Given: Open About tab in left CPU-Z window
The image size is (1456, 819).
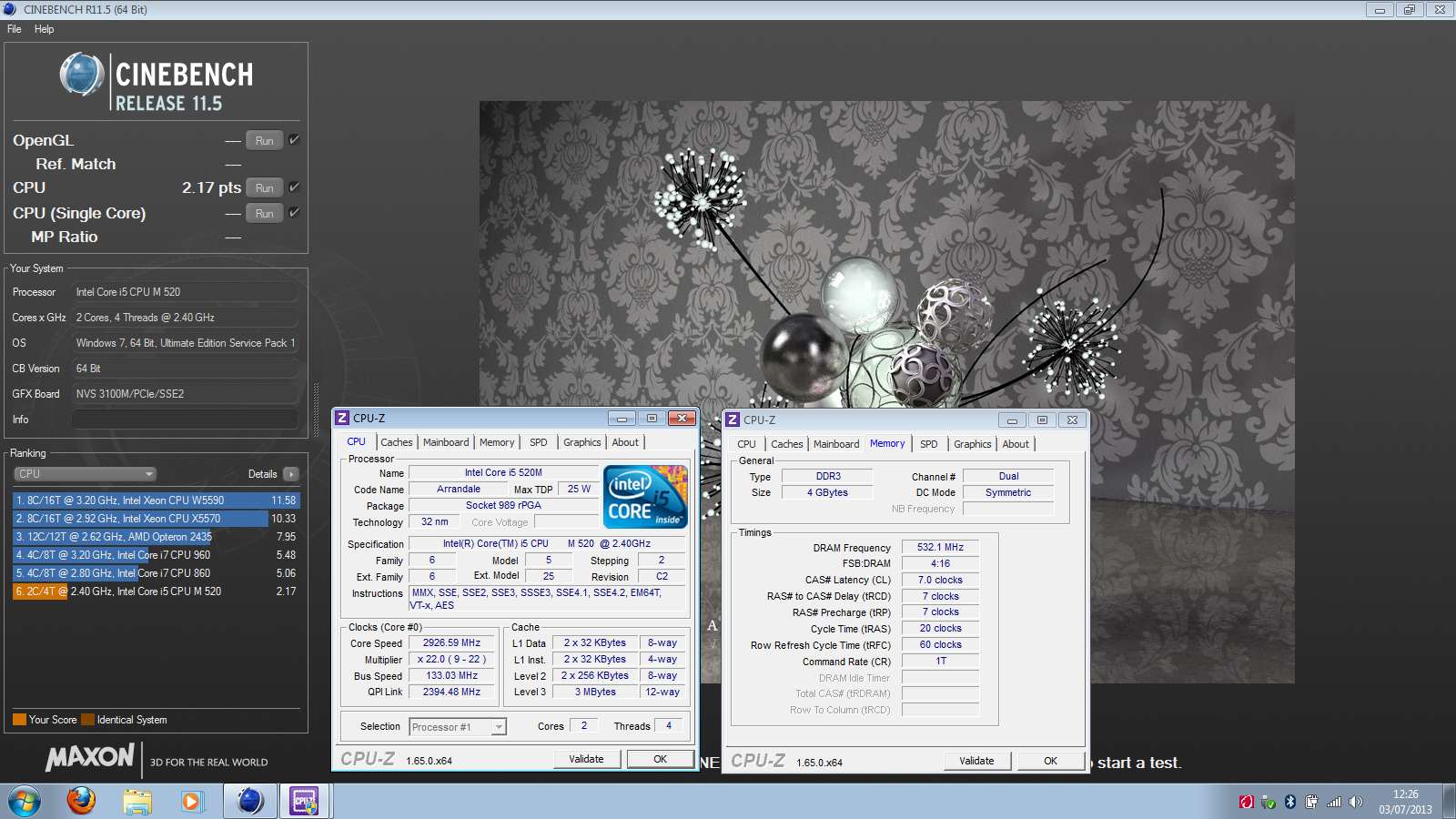Looking at the screenshot, I should point(625,442).
